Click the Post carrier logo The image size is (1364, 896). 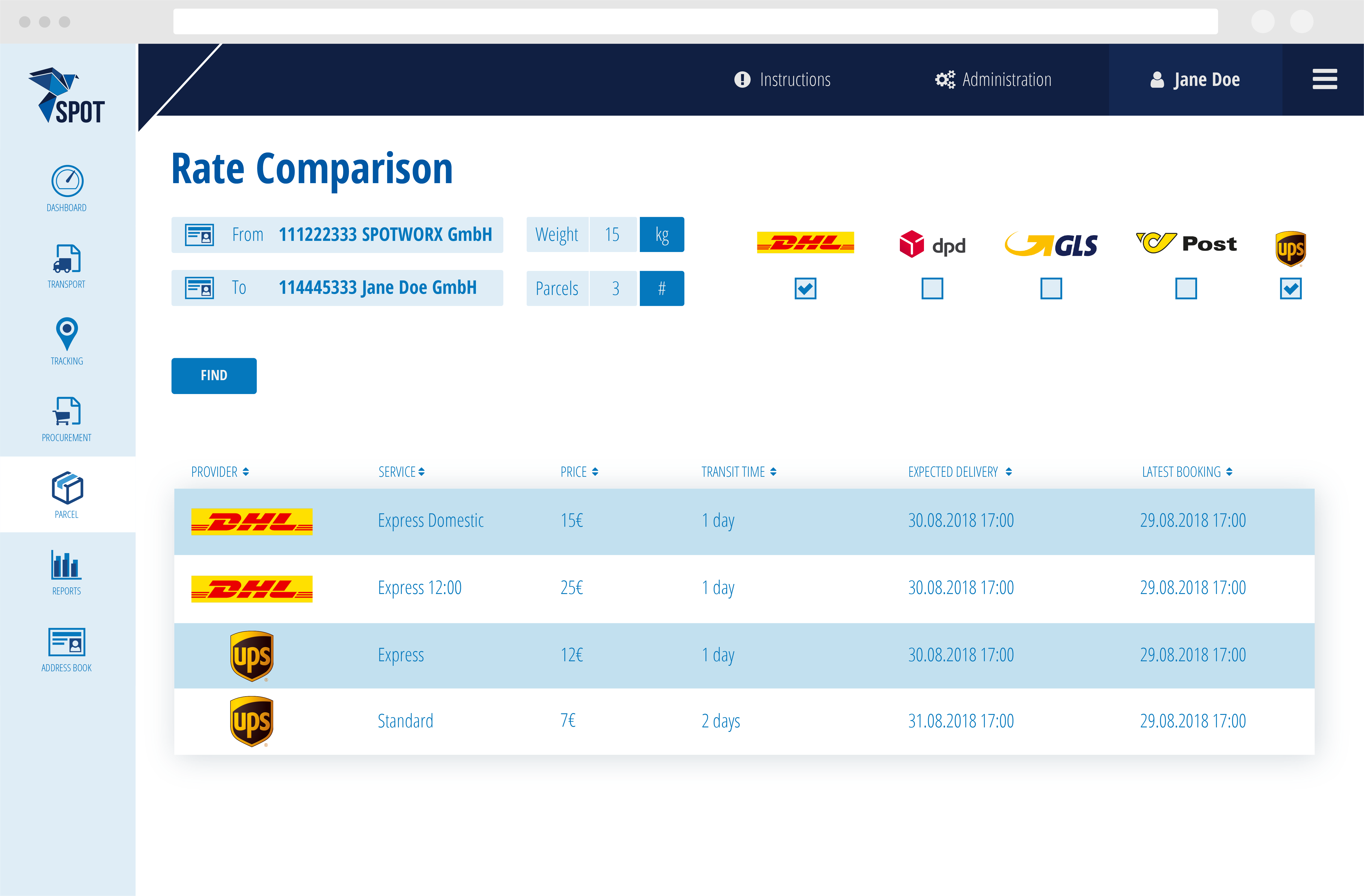(x=1186, y=243)
